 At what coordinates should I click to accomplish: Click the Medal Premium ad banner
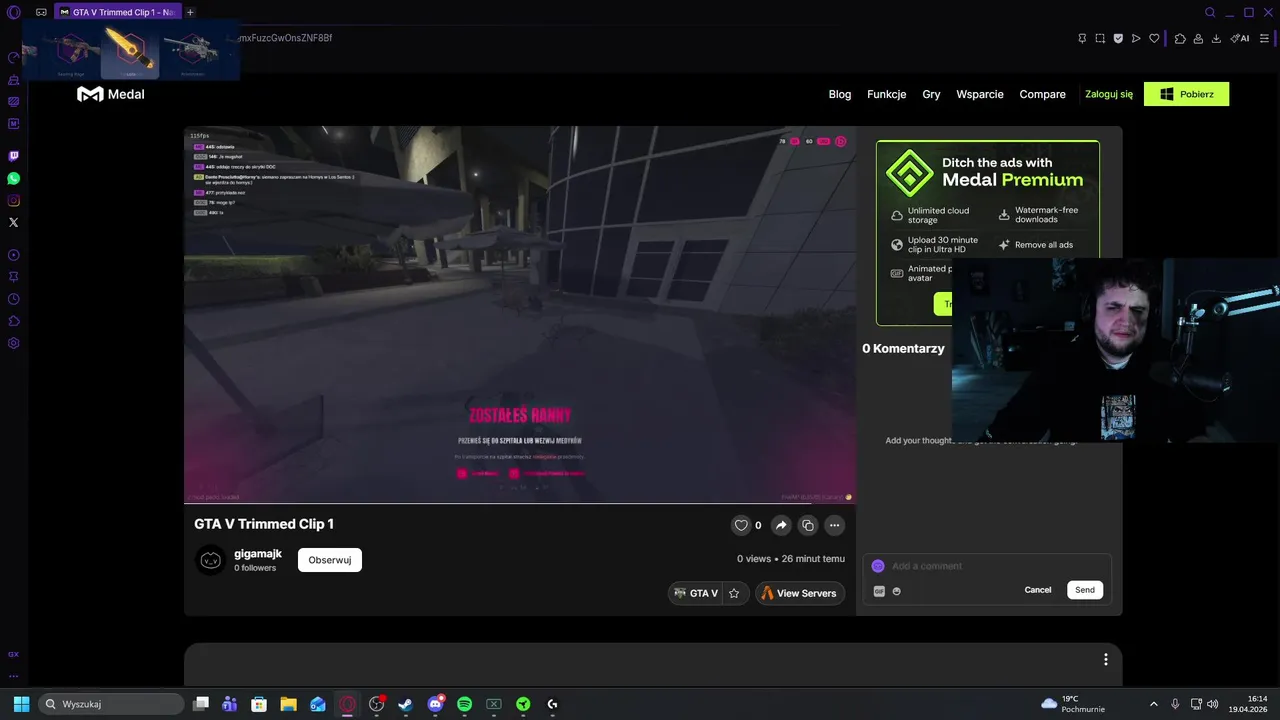pos(987,232)
